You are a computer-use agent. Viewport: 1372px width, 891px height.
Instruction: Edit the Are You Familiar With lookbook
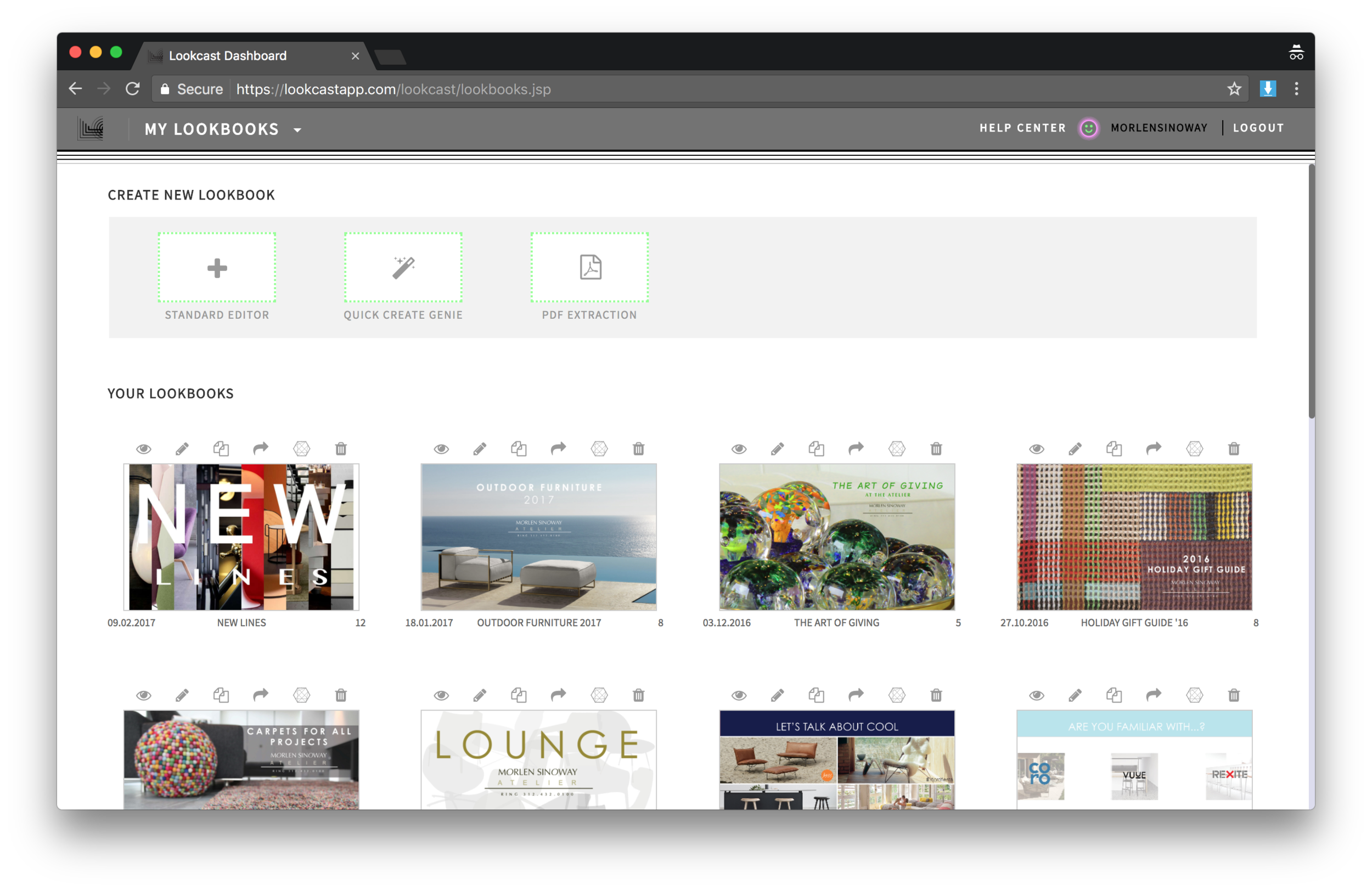[1075, 696]
